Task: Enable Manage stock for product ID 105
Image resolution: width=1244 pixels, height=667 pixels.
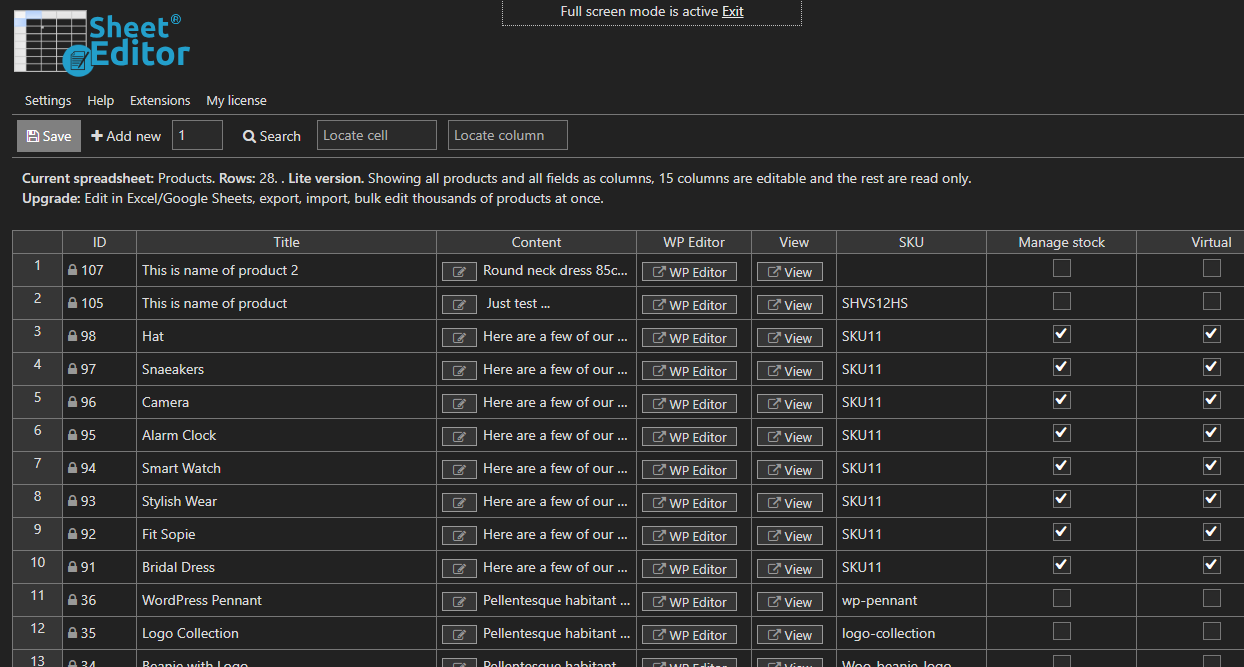Action: (x=1062, y=301)
